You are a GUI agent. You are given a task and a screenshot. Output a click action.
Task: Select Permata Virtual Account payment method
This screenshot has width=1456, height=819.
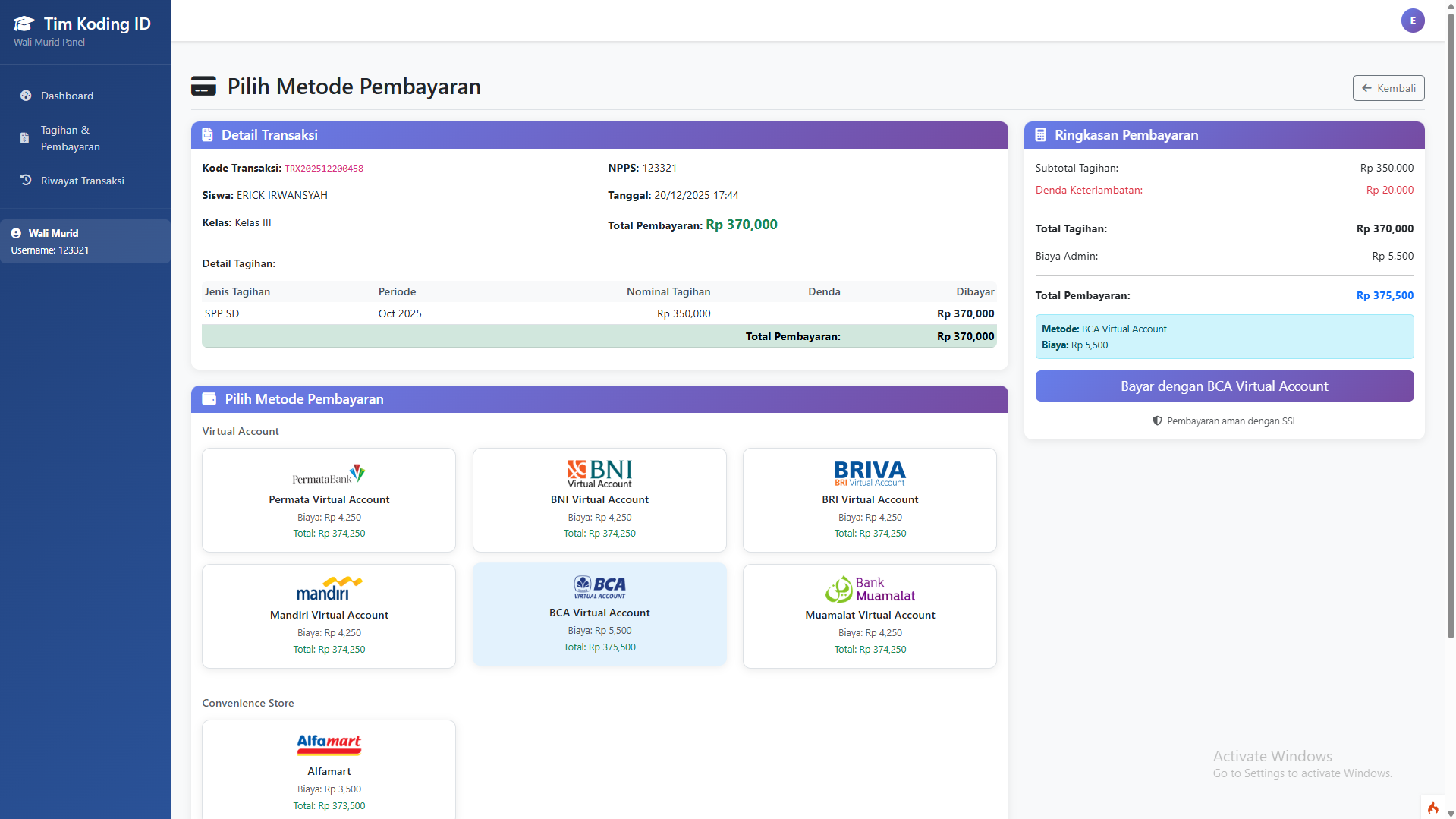pos(329,500)
